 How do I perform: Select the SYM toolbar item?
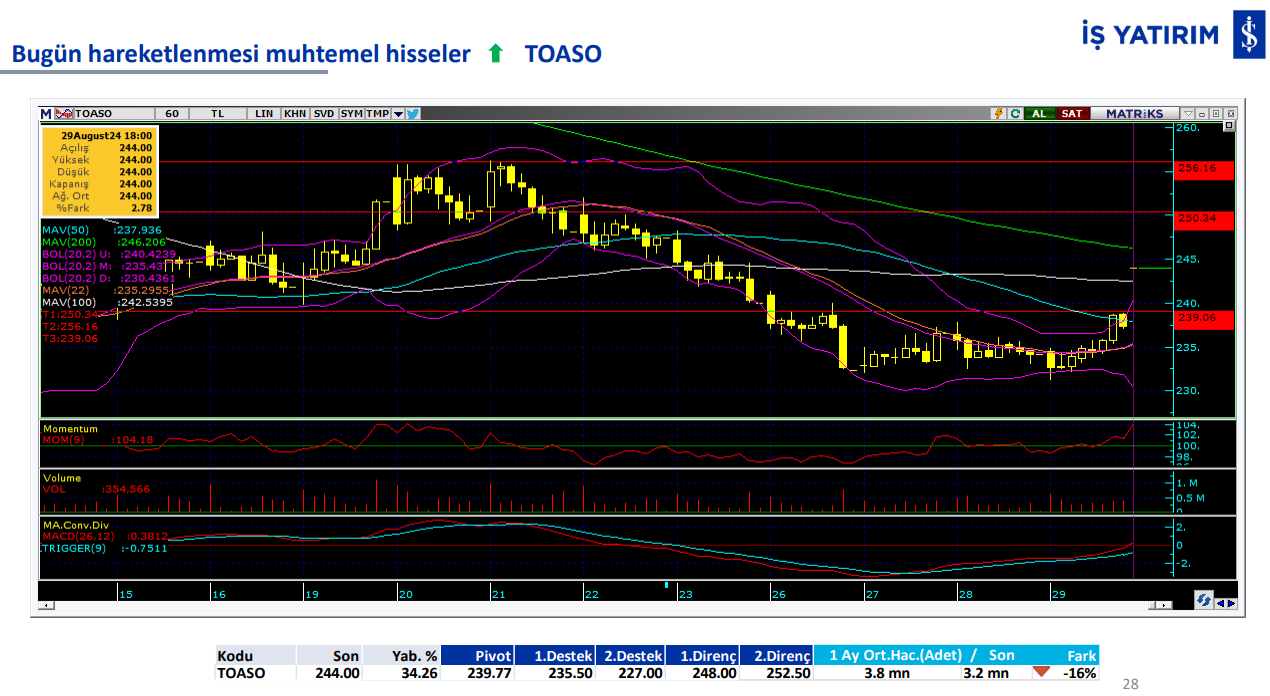[351, 114]
